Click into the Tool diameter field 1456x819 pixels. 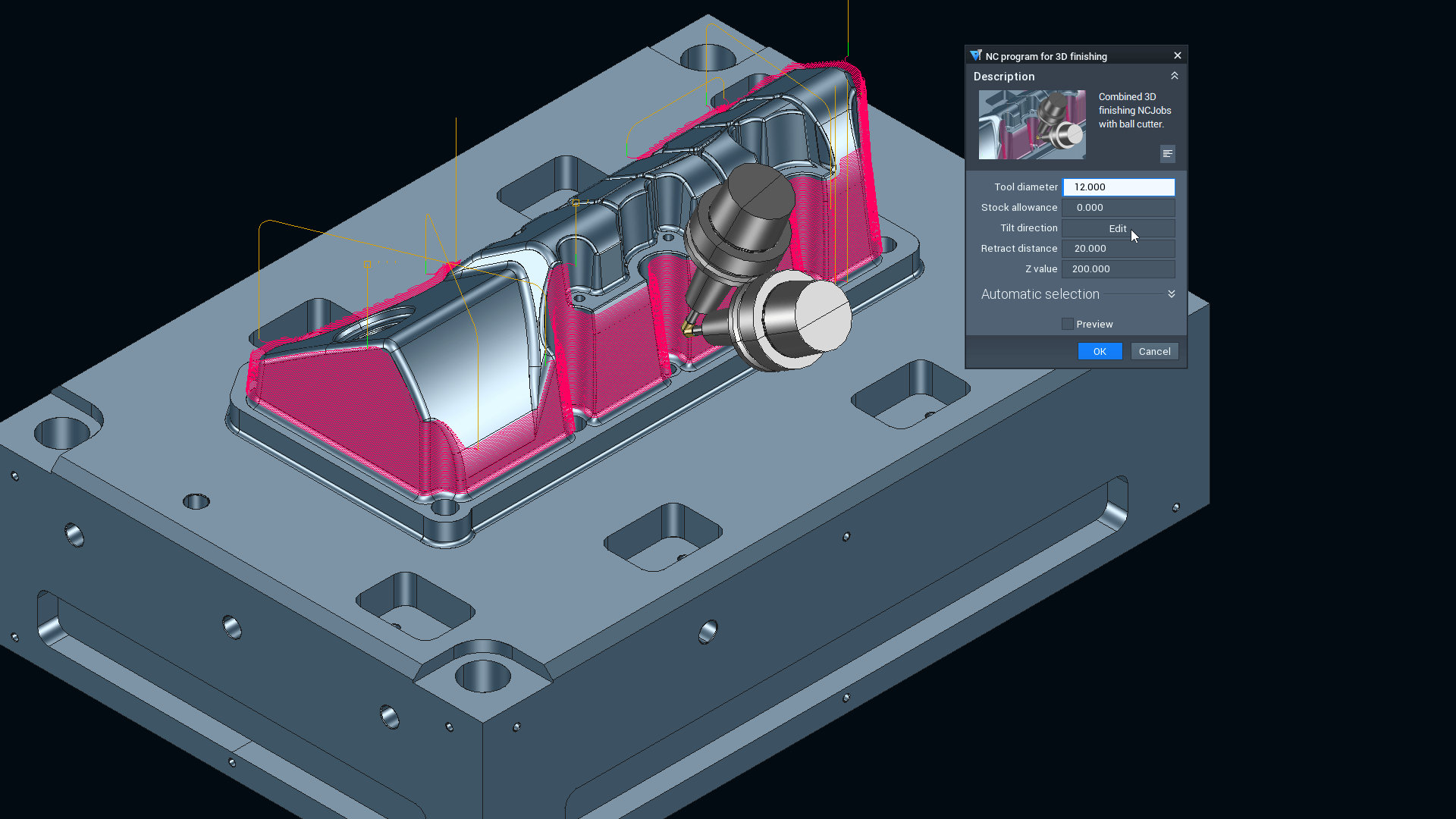pos(1118,187)
